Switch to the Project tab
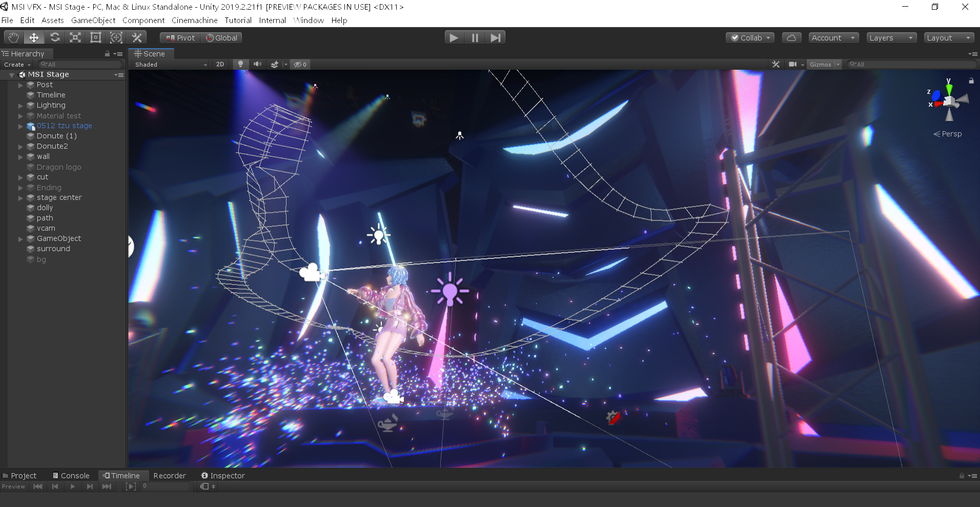Screen dimensions: 980x507 click(x=19, y=476)
